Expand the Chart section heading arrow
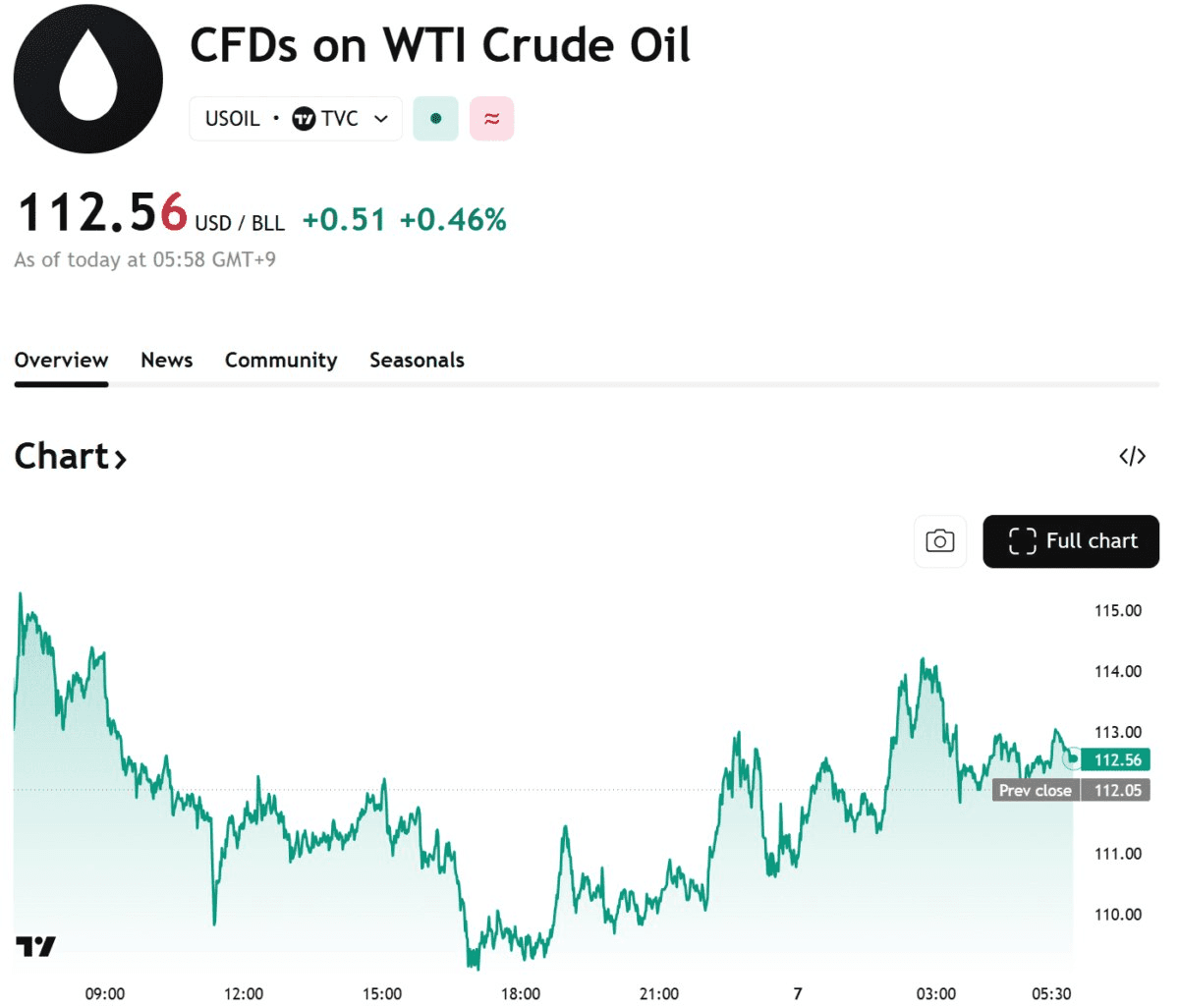 point(120,459)
